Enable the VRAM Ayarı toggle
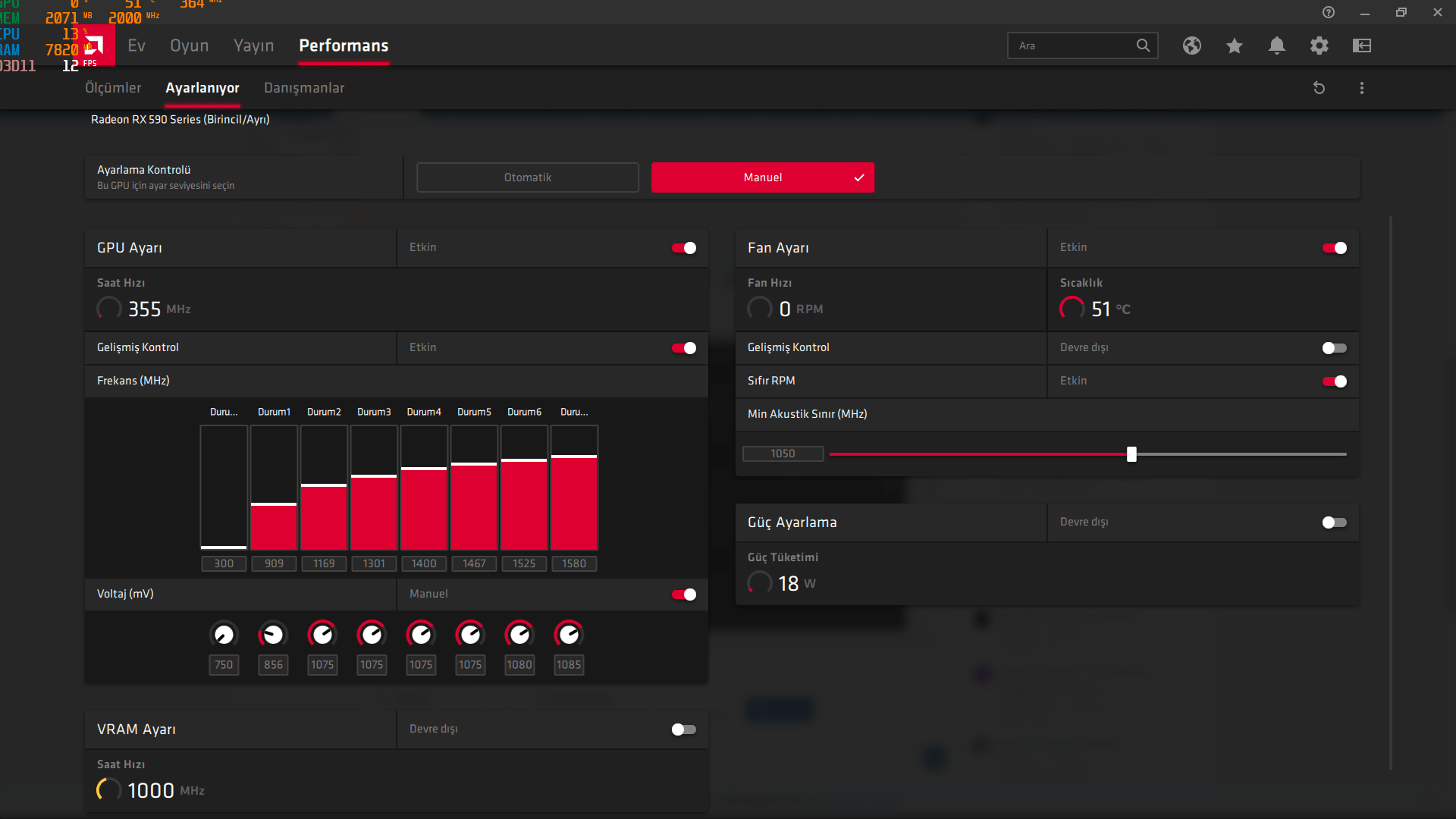Image resolution: width=1456 pixels, height=819 pixels. (x=683, y=730)
